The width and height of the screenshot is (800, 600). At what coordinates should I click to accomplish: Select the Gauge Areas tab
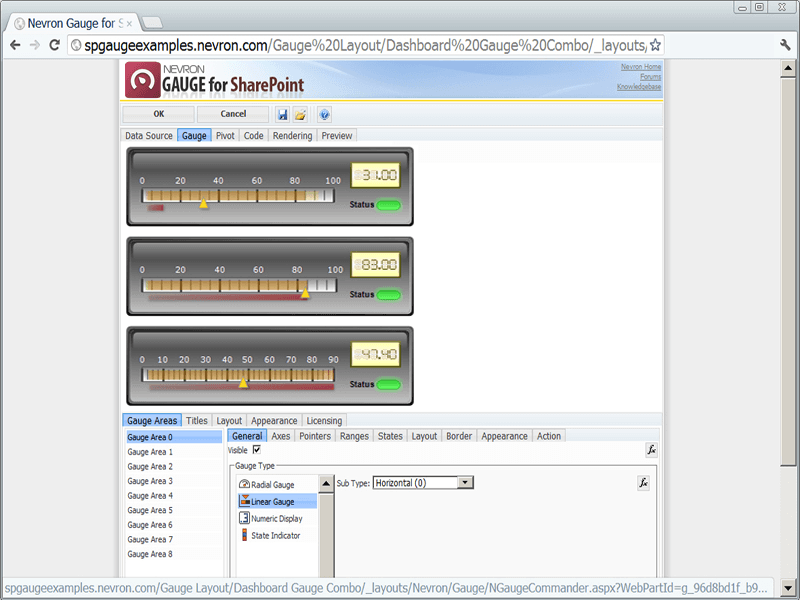point(152,420)
